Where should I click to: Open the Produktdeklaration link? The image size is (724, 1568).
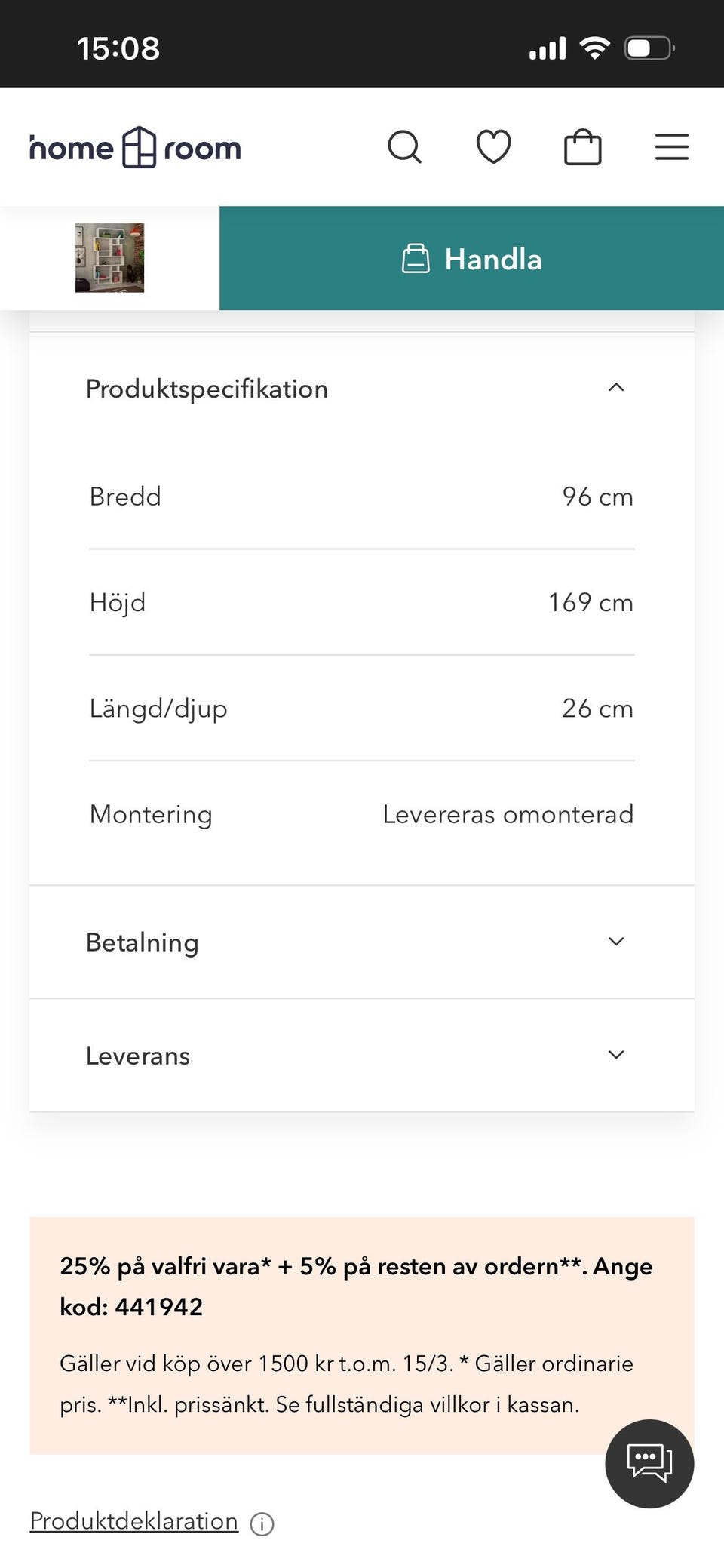[133, 1521]
